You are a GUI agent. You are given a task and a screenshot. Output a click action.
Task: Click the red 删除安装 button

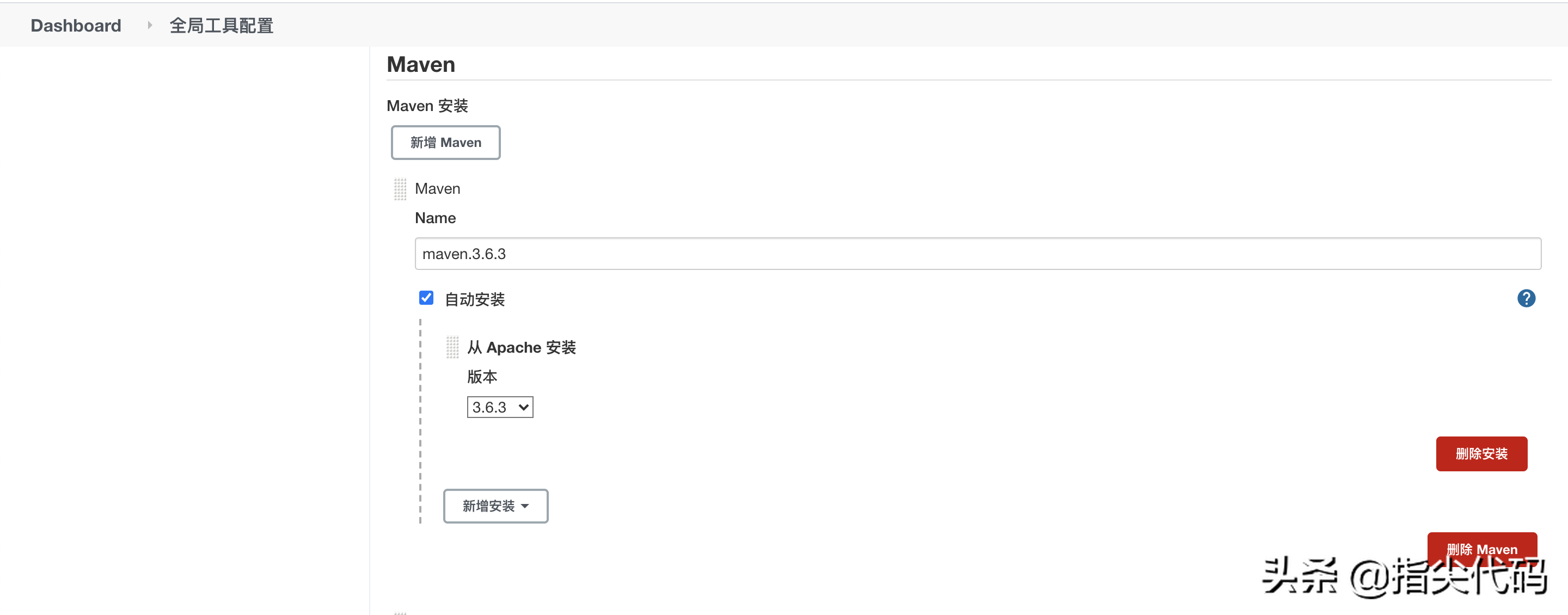(x=1481, y=454)
